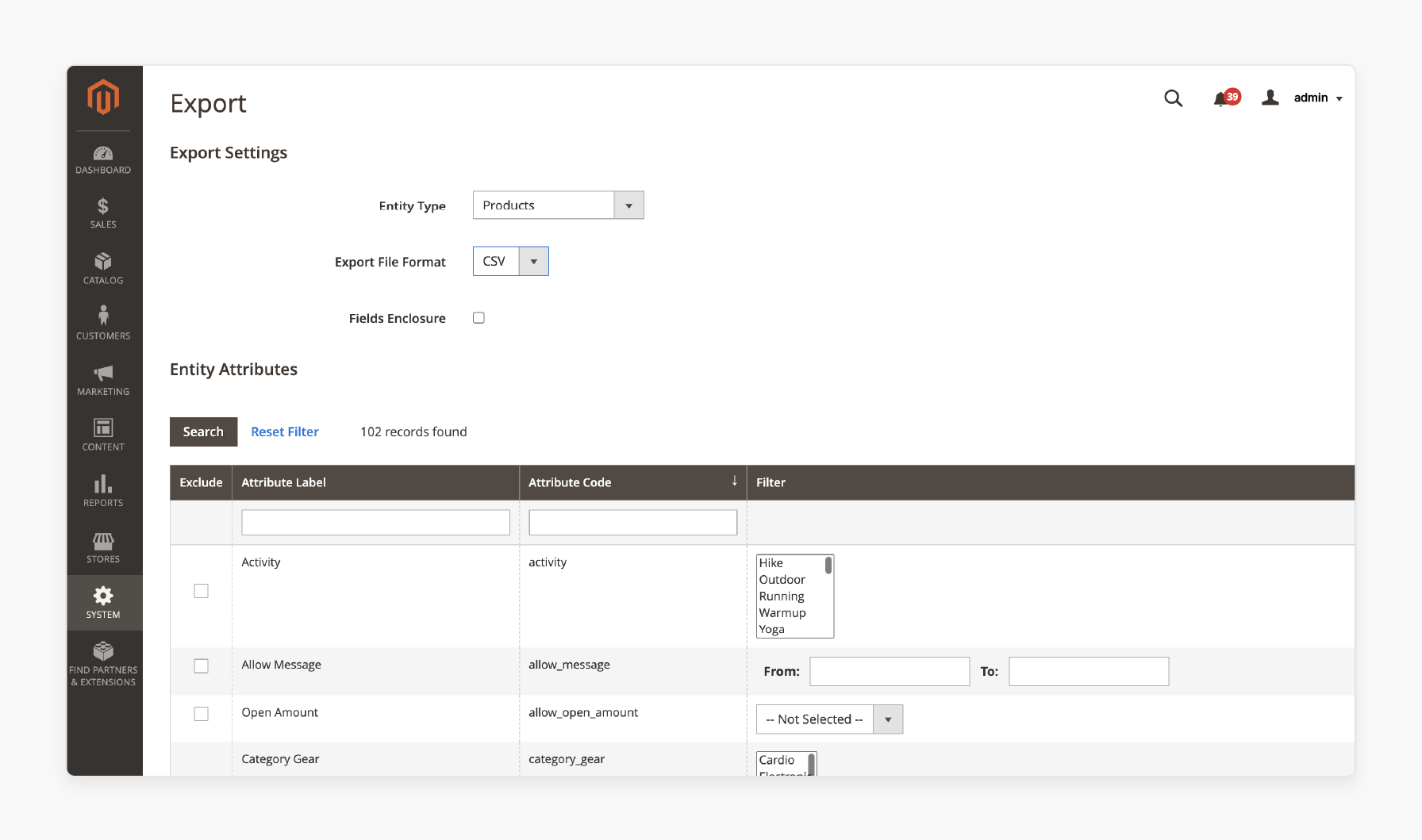Click the Filter column header
The width and height of the screenshot is (1422, 840).
click(1051, 482)
